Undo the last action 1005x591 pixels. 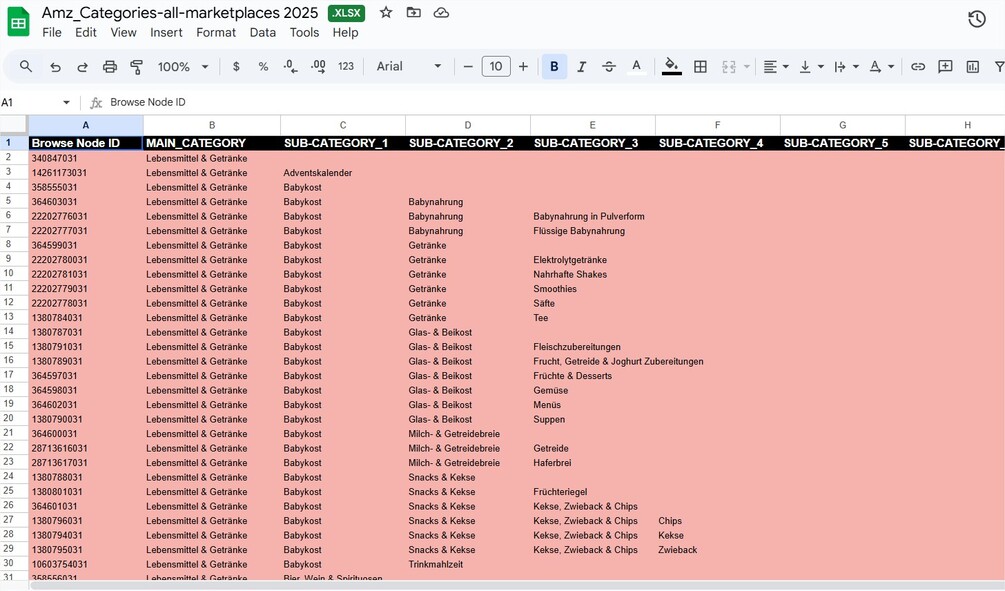click(x=55, y=67)
